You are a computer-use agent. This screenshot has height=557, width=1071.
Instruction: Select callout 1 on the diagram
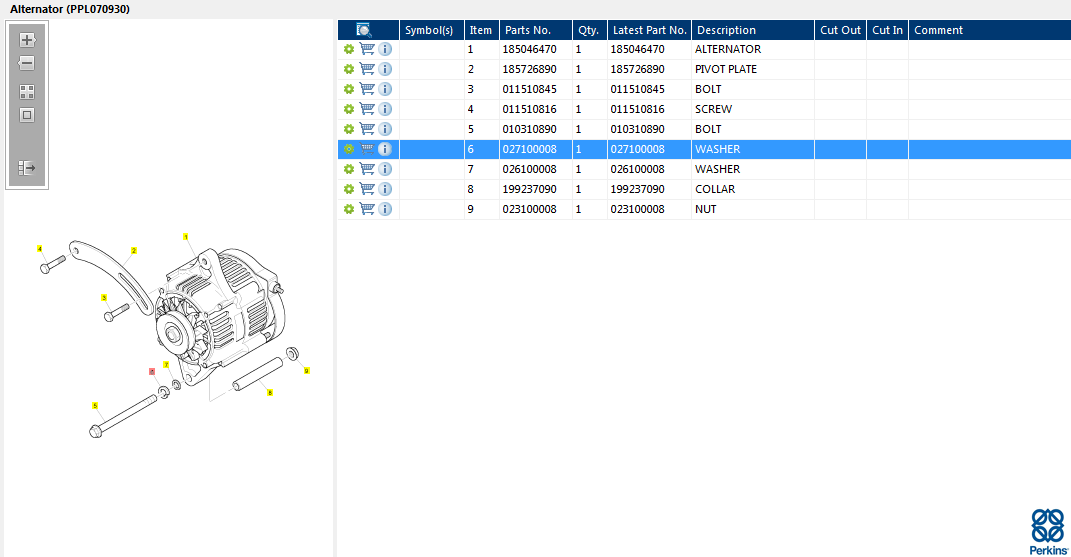click(185, 237)
